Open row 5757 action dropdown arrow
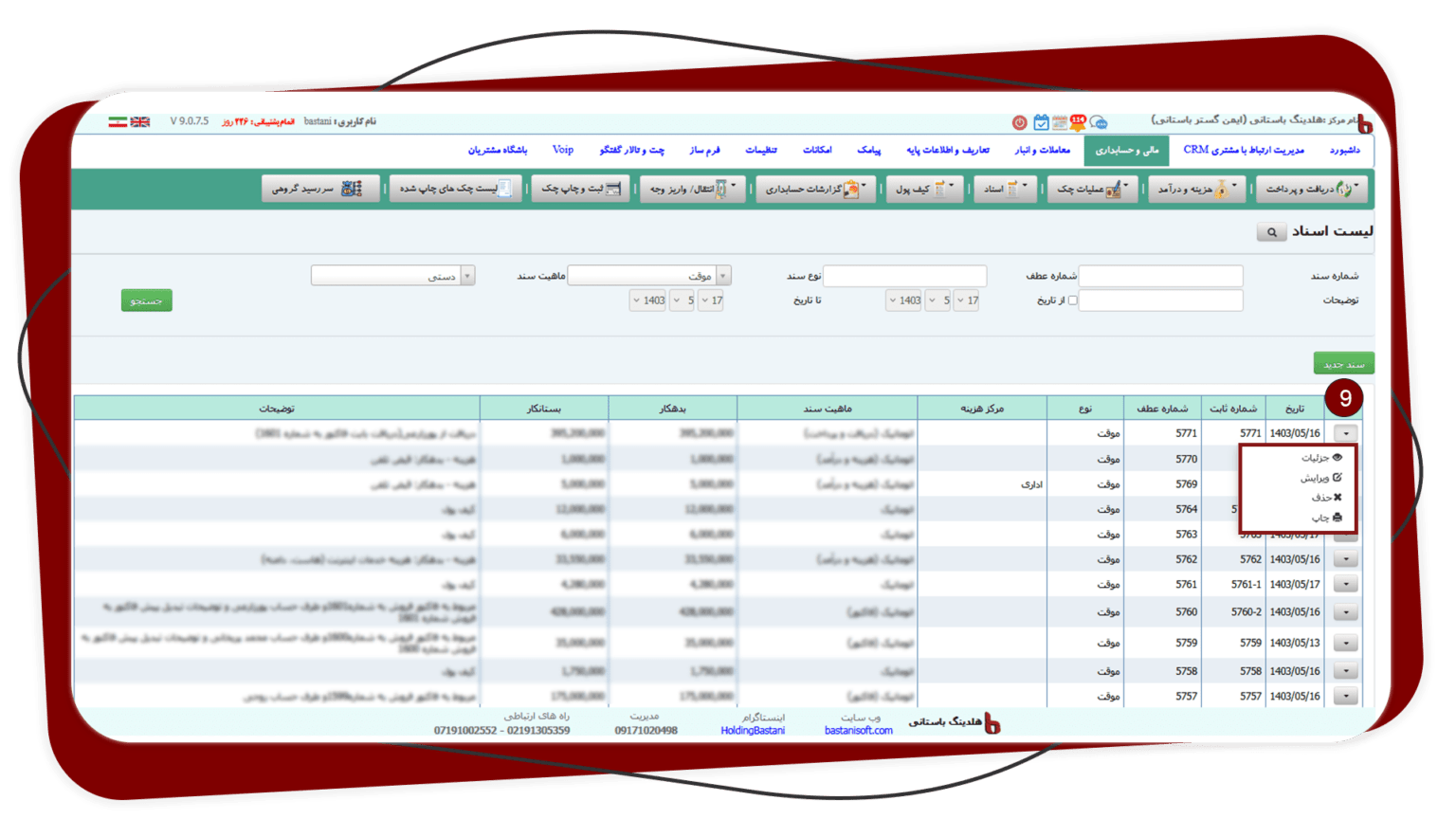This screenshot has height=819, width=1456. click(x=1345, y=696)
